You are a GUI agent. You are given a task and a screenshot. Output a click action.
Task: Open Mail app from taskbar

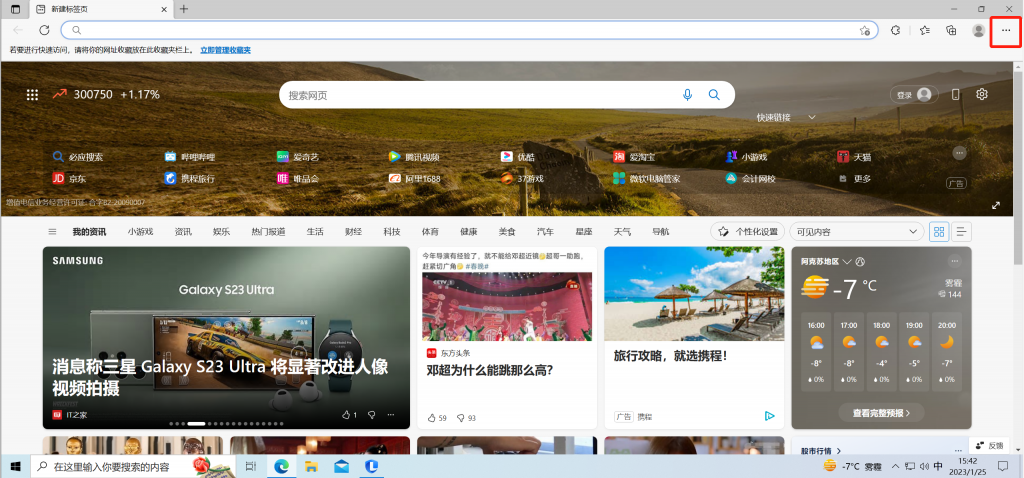coord(341,466)
